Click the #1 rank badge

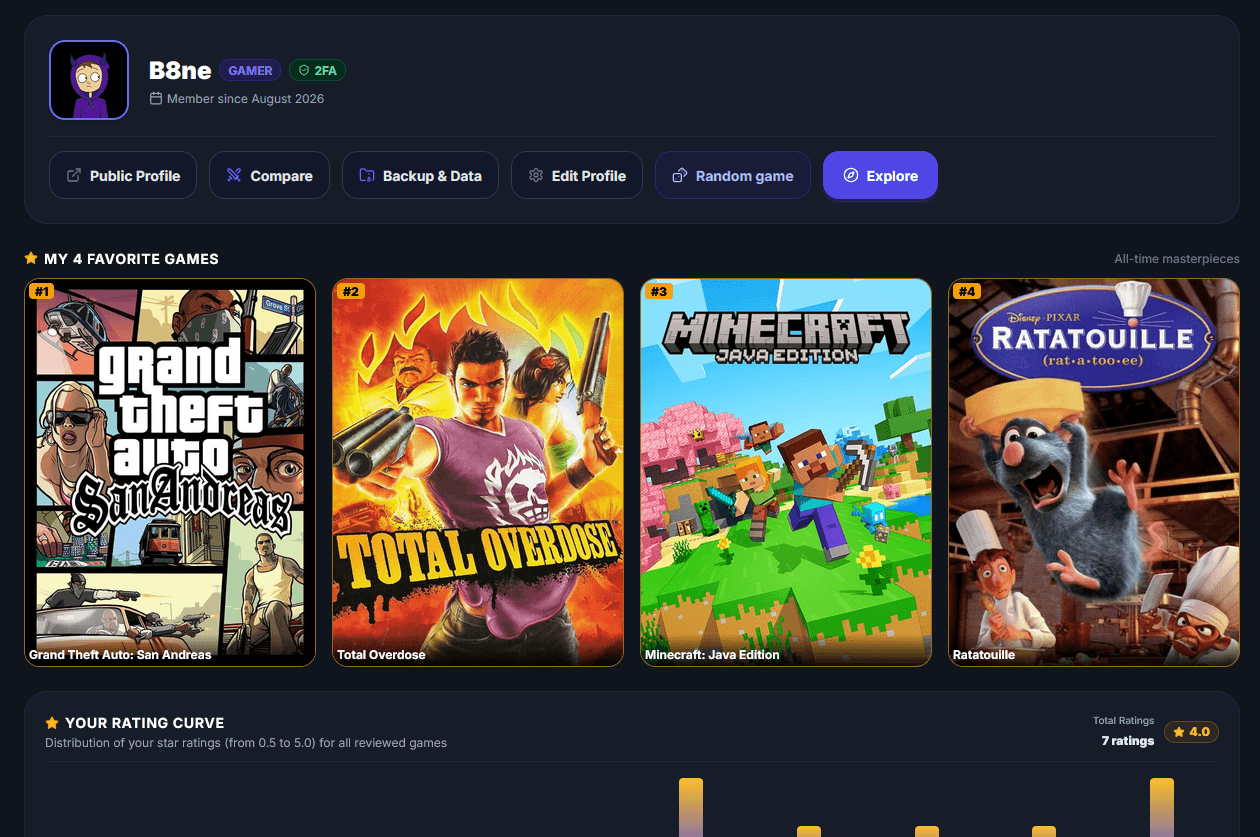coord(41,291)
